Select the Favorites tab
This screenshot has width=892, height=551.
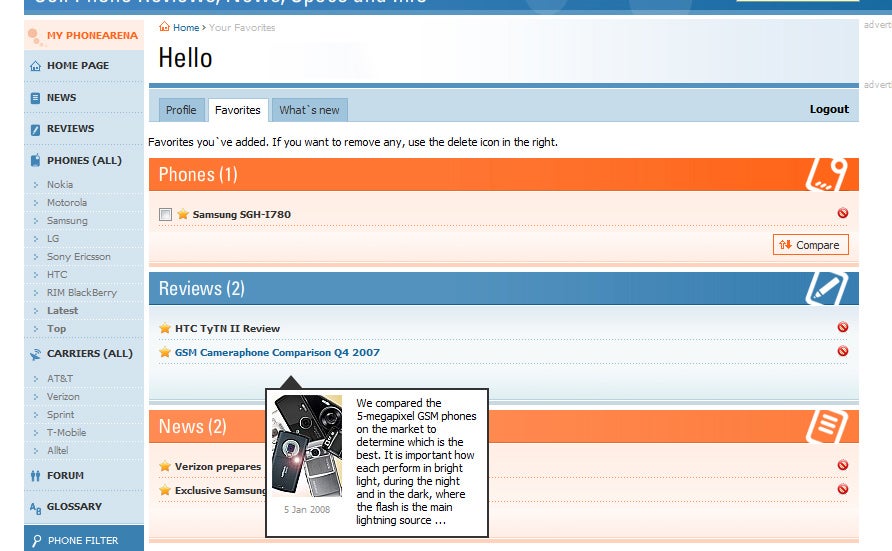pyautogui.click(x=238, y=110)
